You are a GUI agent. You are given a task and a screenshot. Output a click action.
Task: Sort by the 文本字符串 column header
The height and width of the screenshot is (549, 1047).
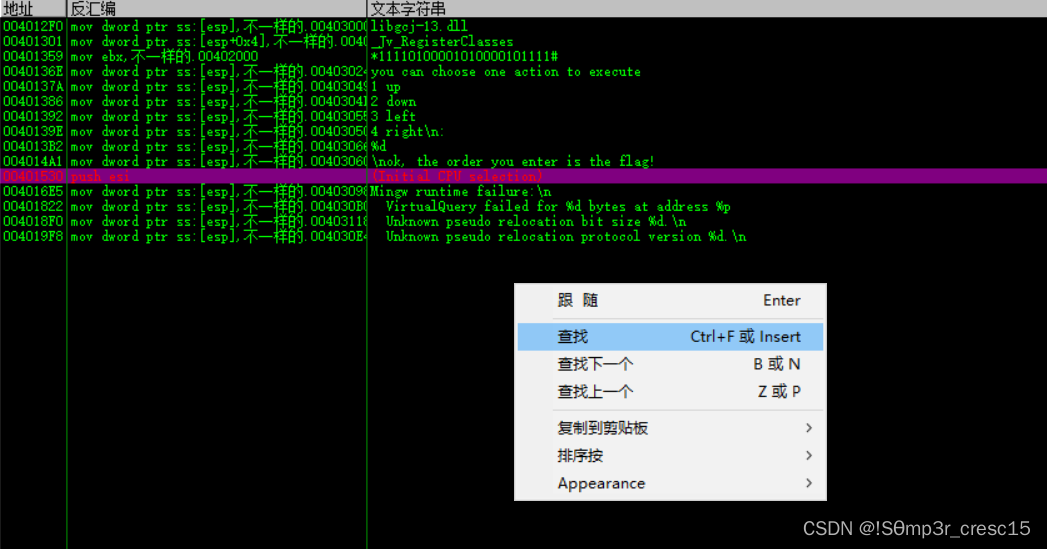pos(707,9)
